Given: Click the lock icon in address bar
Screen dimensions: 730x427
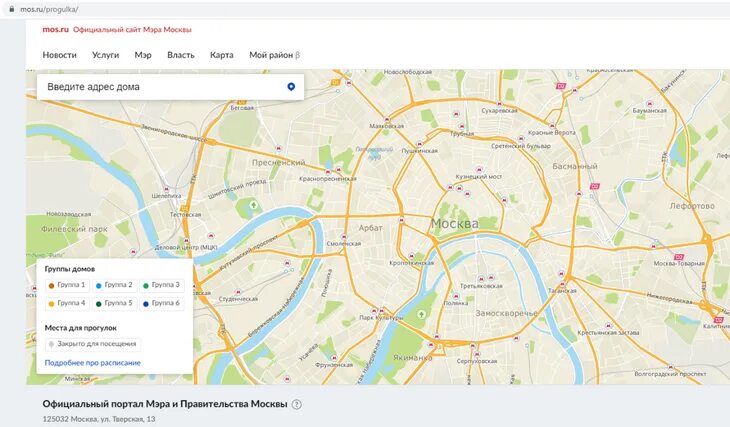Looking at the screenshot, I should pyautogui.click(x=12, y=9).
